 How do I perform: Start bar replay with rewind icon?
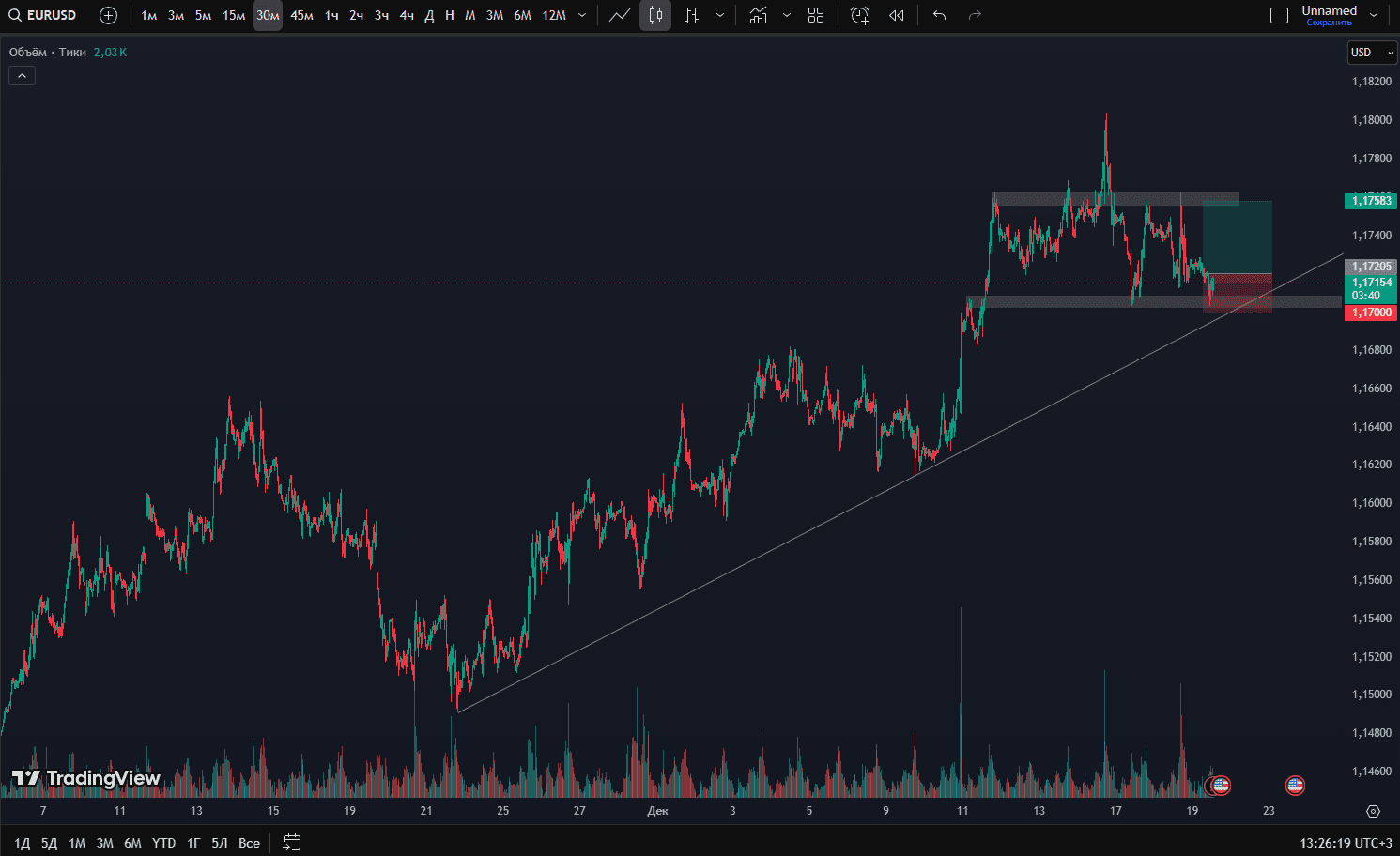[897, 15]
